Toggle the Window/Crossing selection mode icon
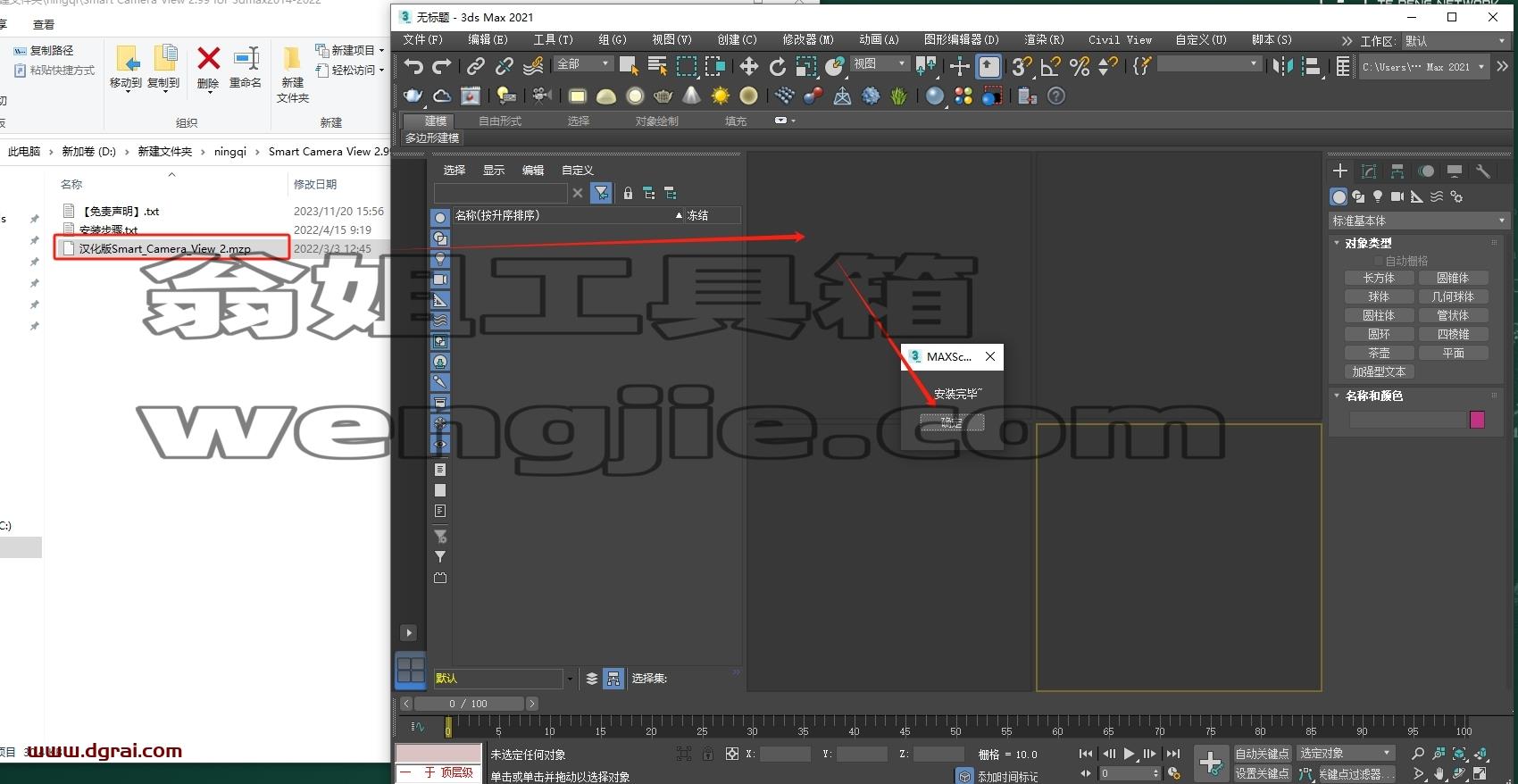Screen dimensions: 1518x784 [x=715, y=66]
